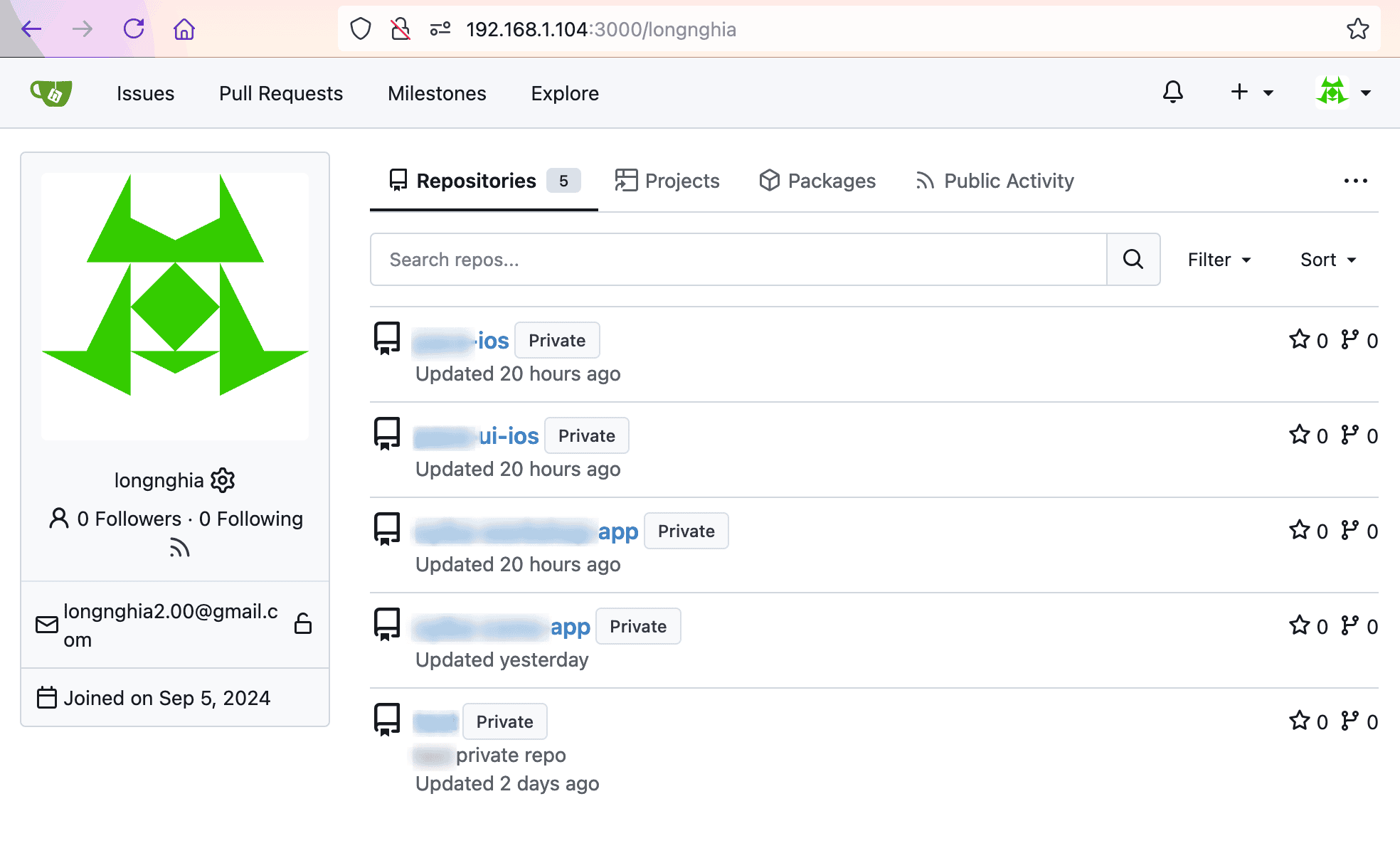View the 0 Followers list
Screen dimensions: 1400x858
click(x=129, y=519)
